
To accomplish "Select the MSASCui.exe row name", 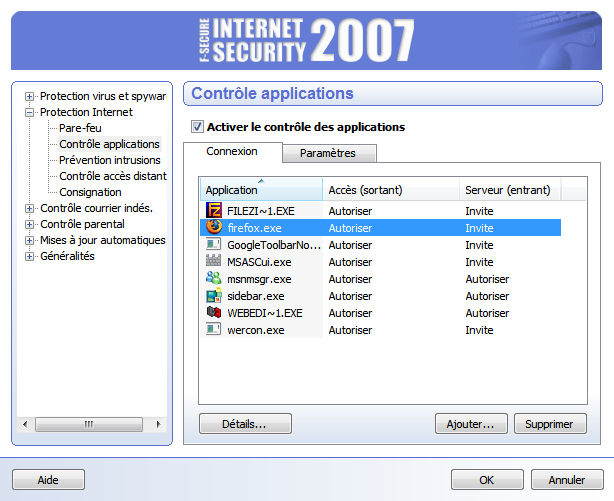I will pyautogui.click(x=259, y=262).
